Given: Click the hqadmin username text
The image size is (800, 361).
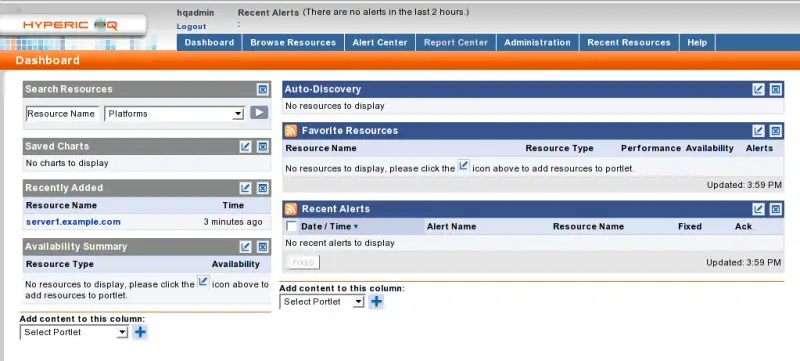Looking at the screenshot, I should [x=195, y=13].
